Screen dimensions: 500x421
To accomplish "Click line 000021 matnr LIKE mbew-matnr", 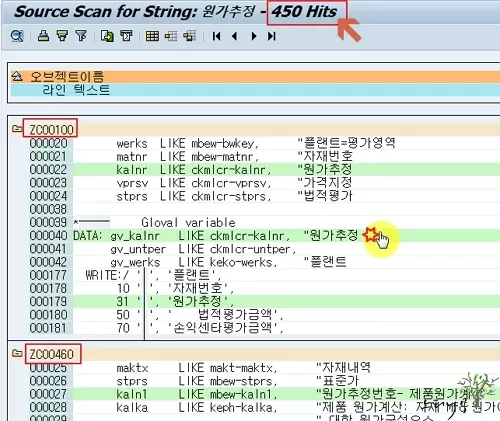I will (264, 156).
